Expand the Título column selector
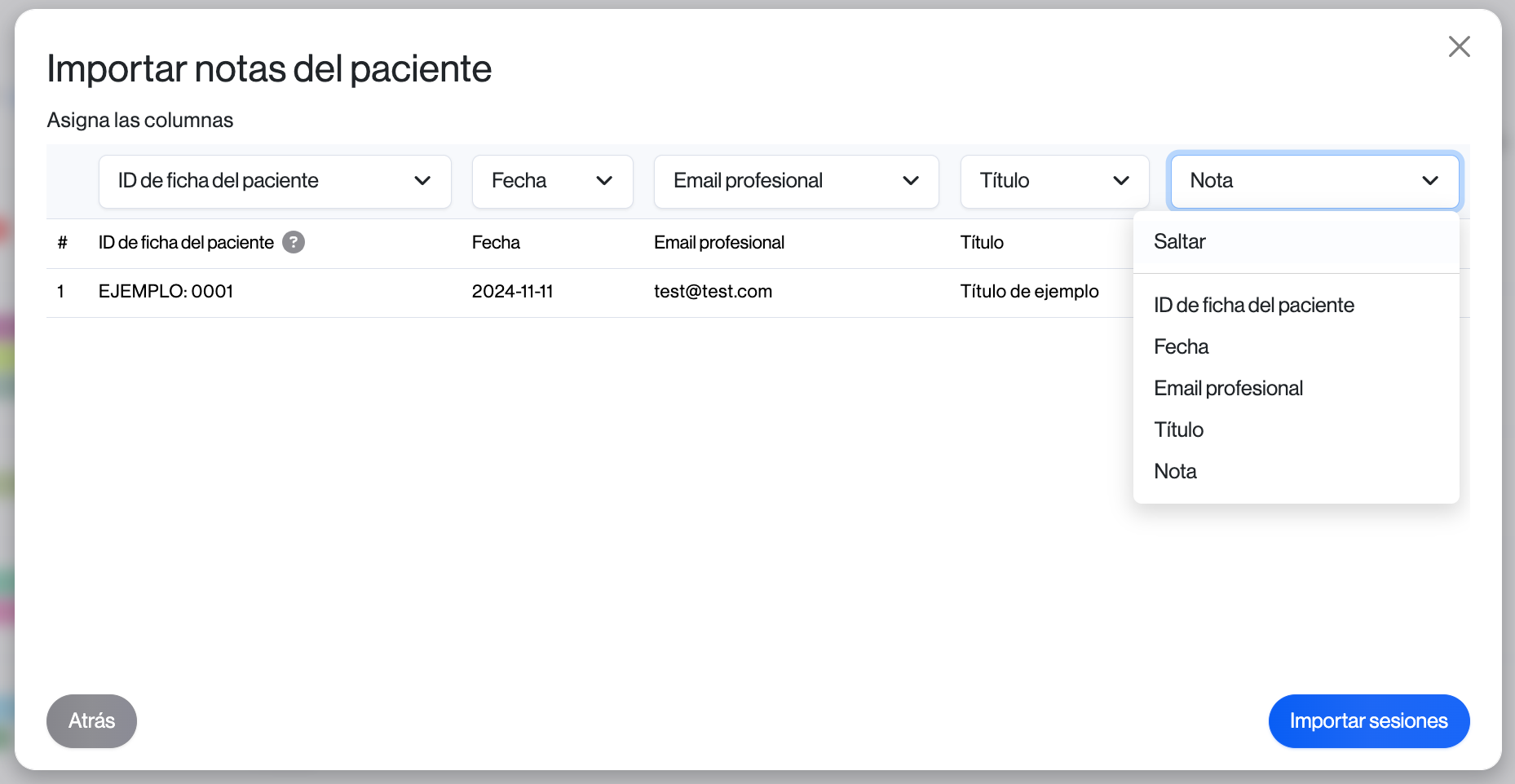This screenshot has height=784, width=1515. click(x=1053, y=181)
